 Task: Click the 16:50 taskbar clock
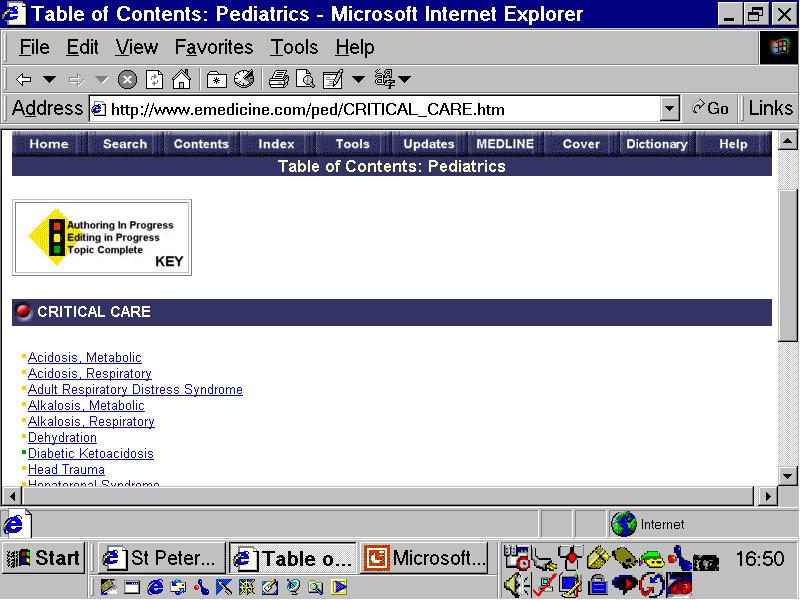point(760,559)
